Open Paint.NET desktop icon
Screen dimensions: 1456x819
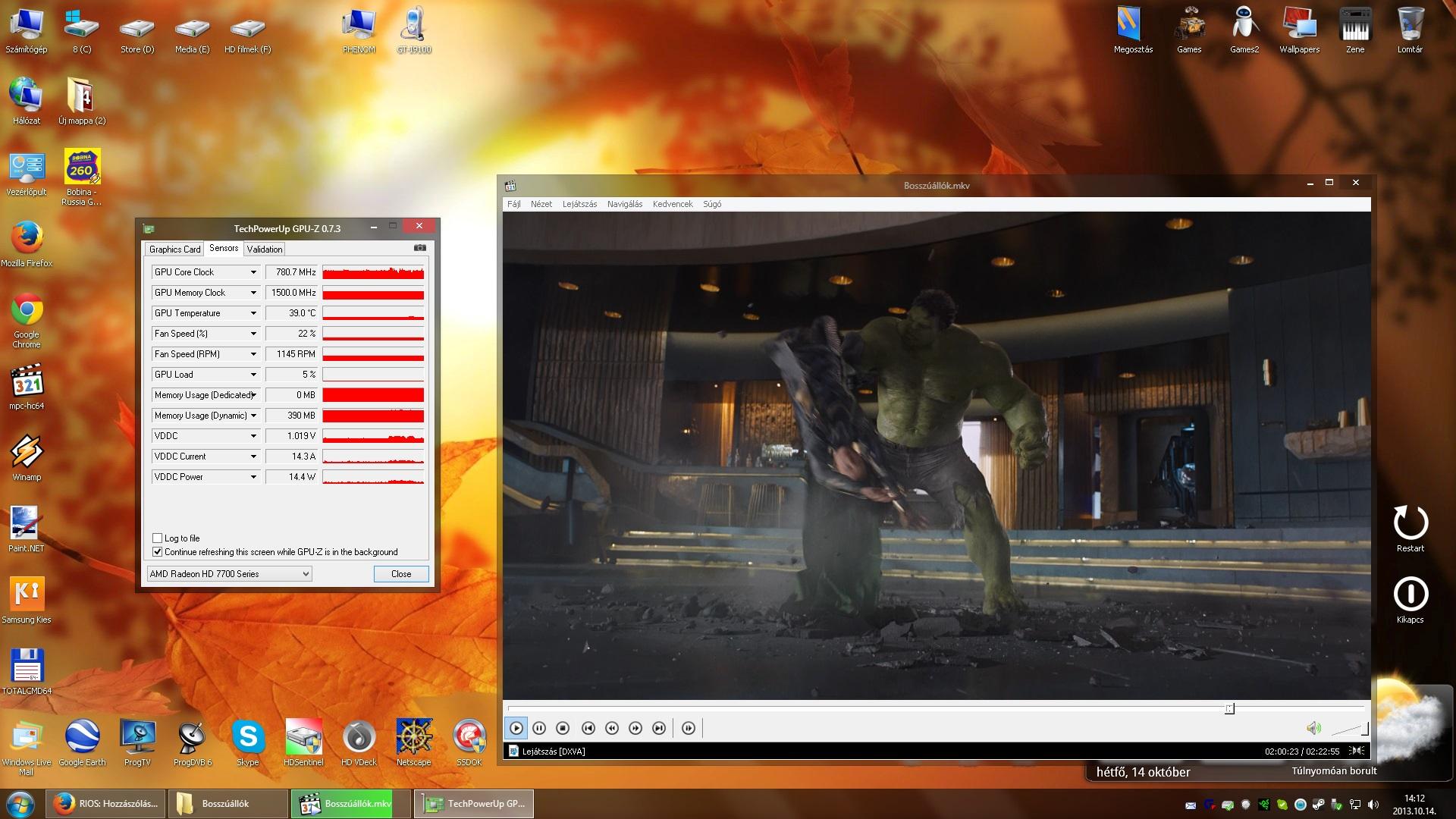tap(27, 529)
